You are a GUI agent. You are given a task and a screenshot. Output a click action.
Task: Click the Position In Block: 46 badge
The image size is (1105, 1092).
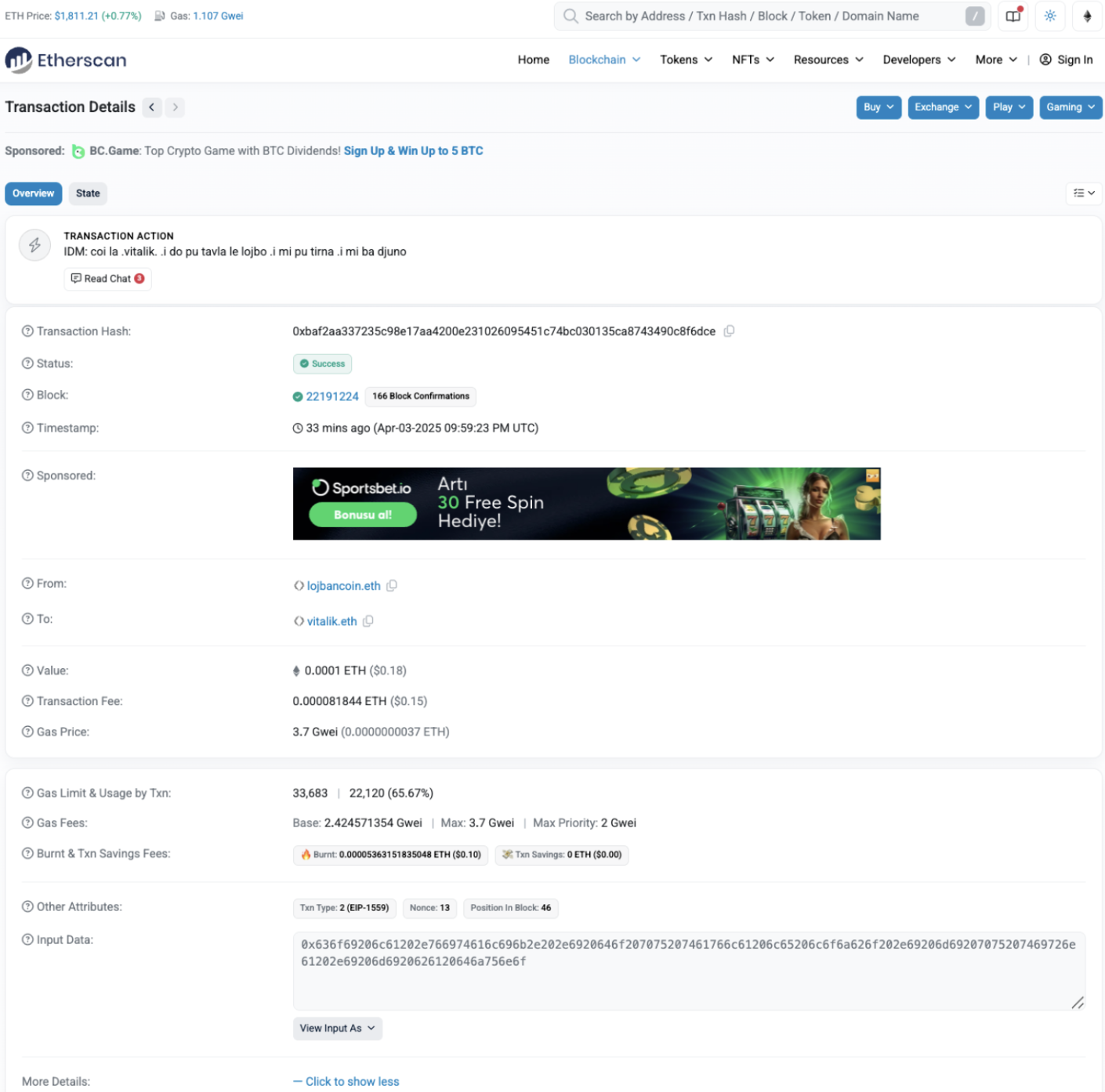tap(511, 908)
